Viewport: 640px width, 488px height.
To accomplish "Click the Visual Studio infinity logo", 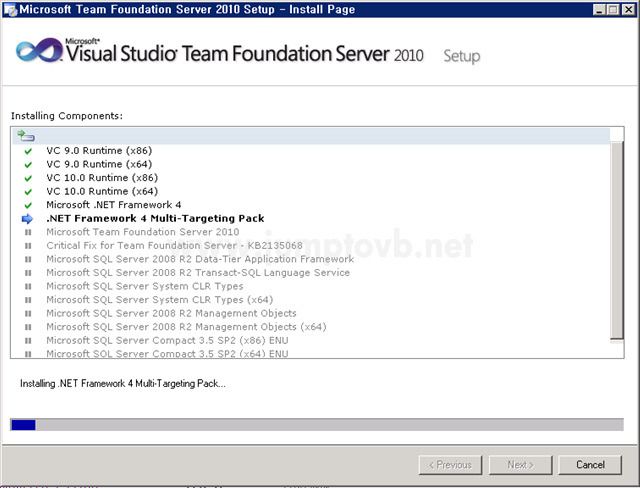I will click(x=39, y=51).
